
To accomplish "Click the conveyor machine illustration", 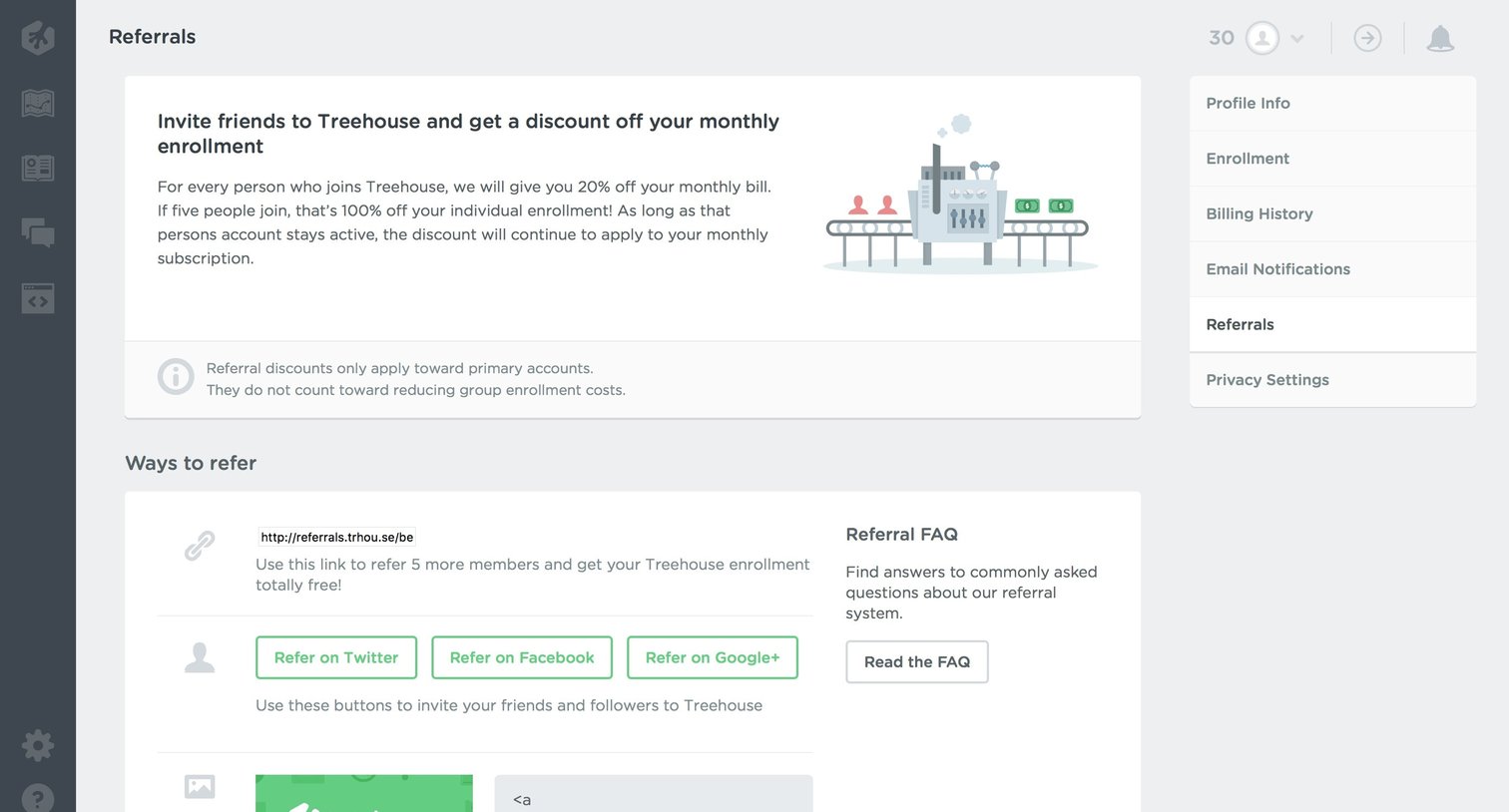I will tap(959, 195).
